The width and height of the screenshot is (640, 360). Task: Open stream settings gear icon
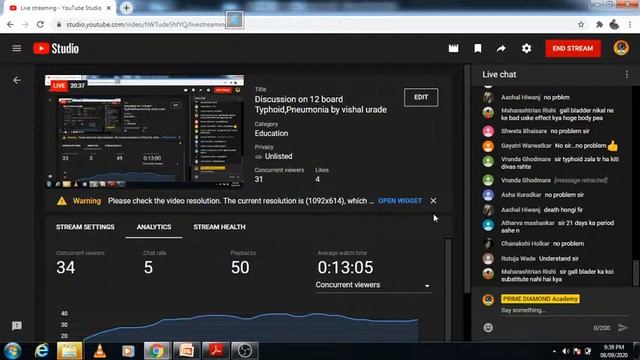click(x=527, y=49)
